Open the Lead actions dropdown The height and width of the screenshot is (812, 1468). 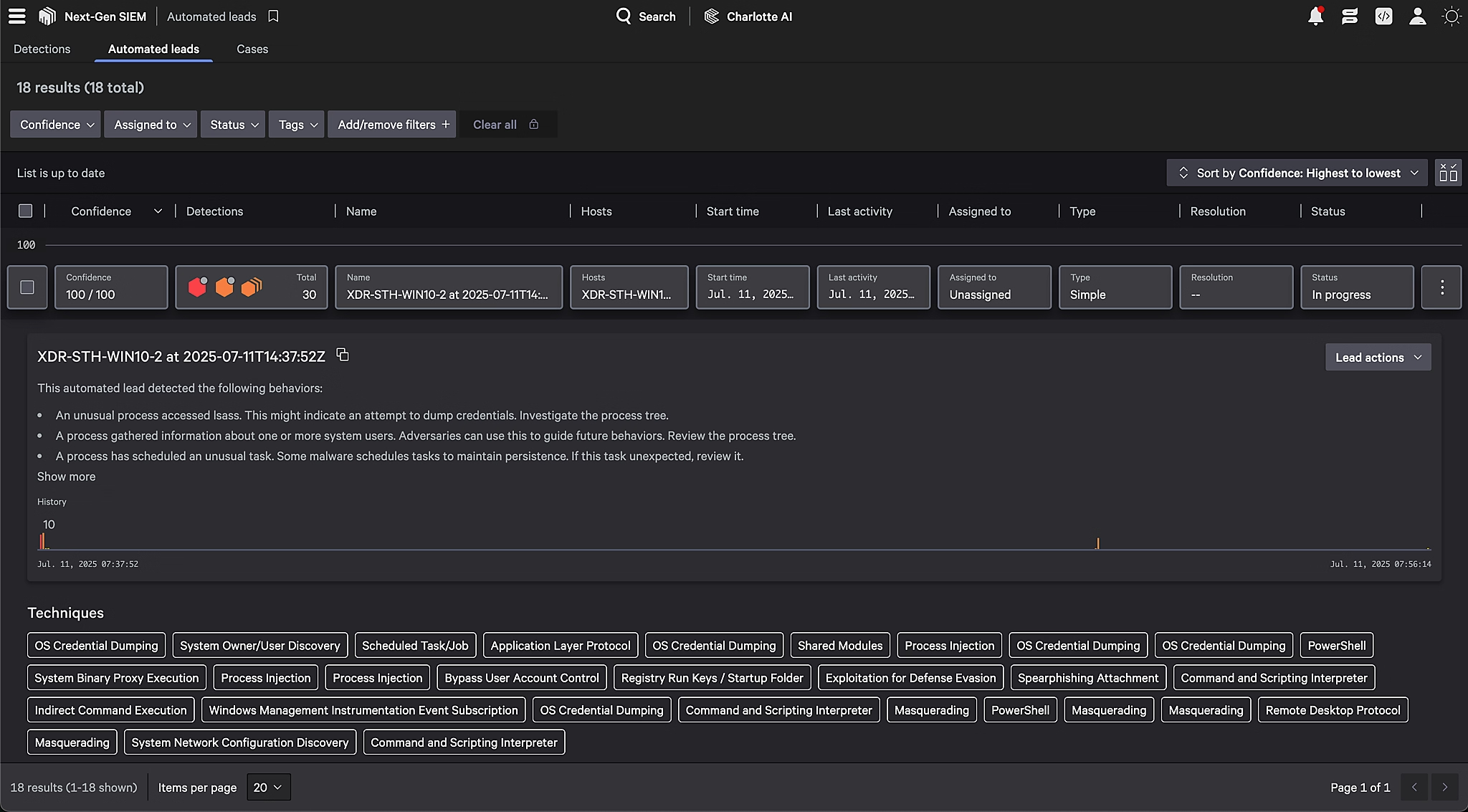click(1378, 357)
